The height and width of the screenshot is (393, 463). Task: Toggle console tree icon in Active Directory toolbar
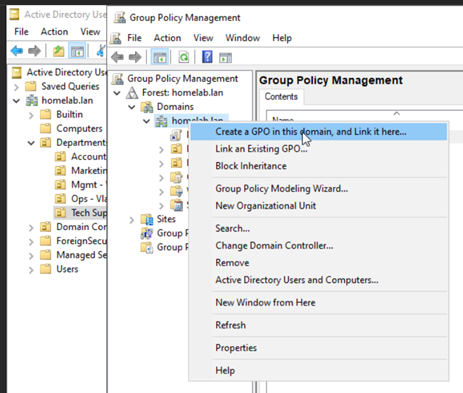pos(77,51)
